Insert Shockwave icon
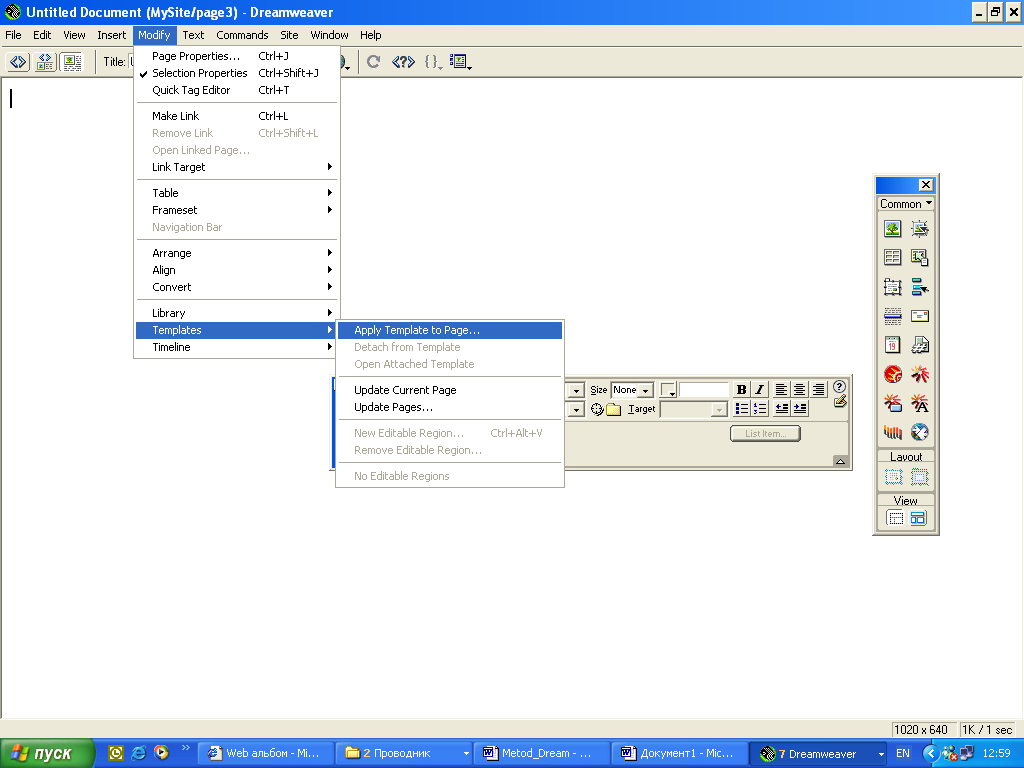Screen dimensions: 1024x768 (x=893, y=432)
